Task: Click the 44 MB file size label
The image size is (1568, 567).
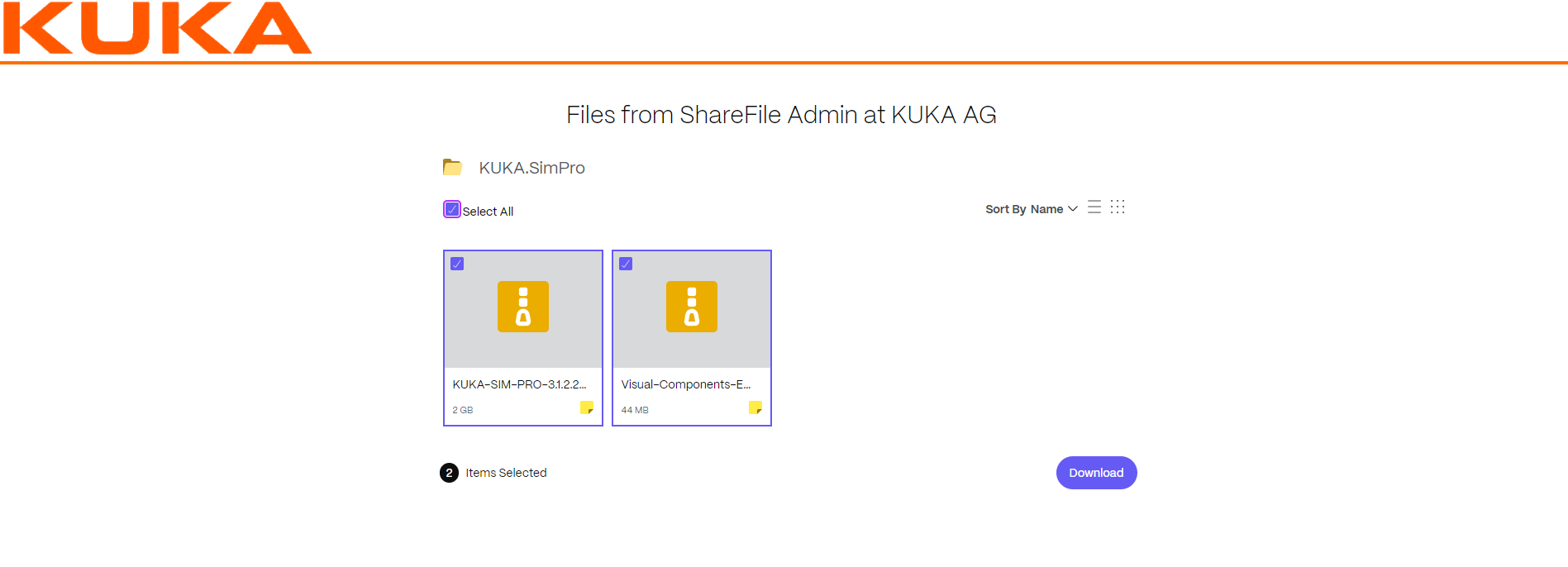Action: (635, 410)
